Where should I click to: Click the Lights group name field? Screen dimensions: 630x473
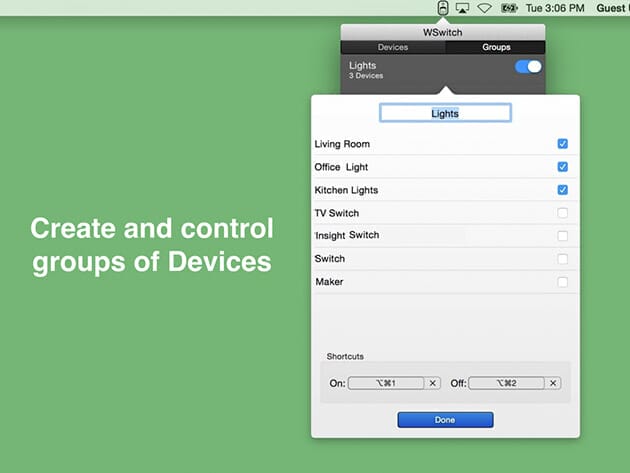click(445, 114)
